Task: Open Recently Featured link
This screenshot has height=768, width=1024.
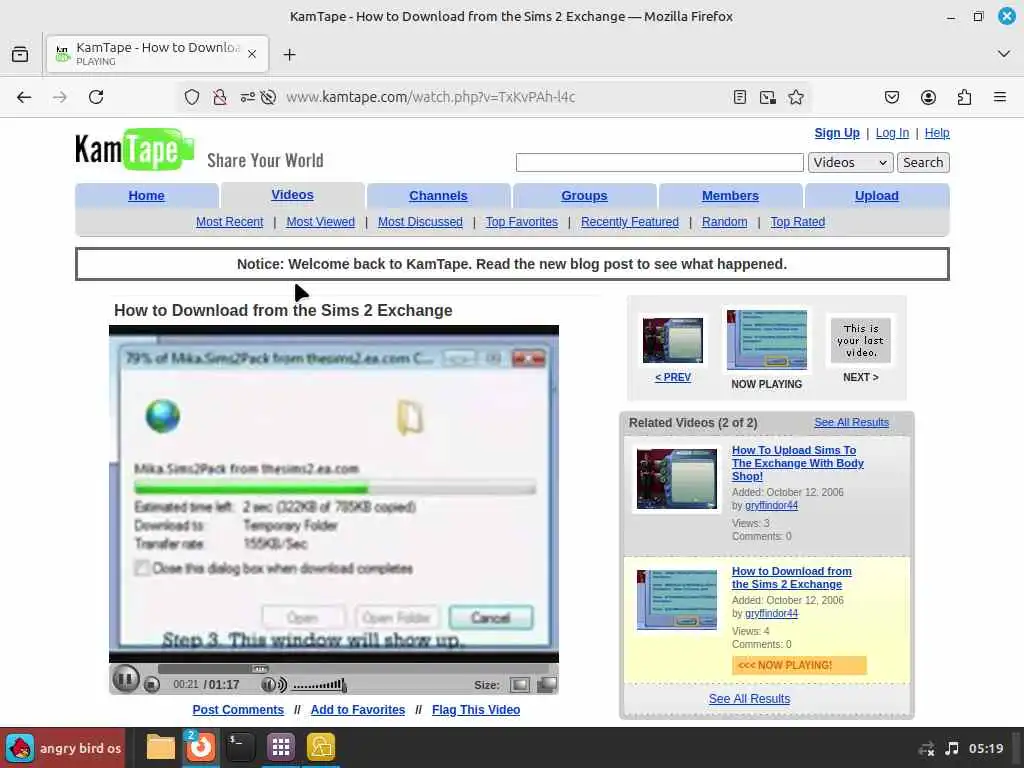Action: point(630,222)
